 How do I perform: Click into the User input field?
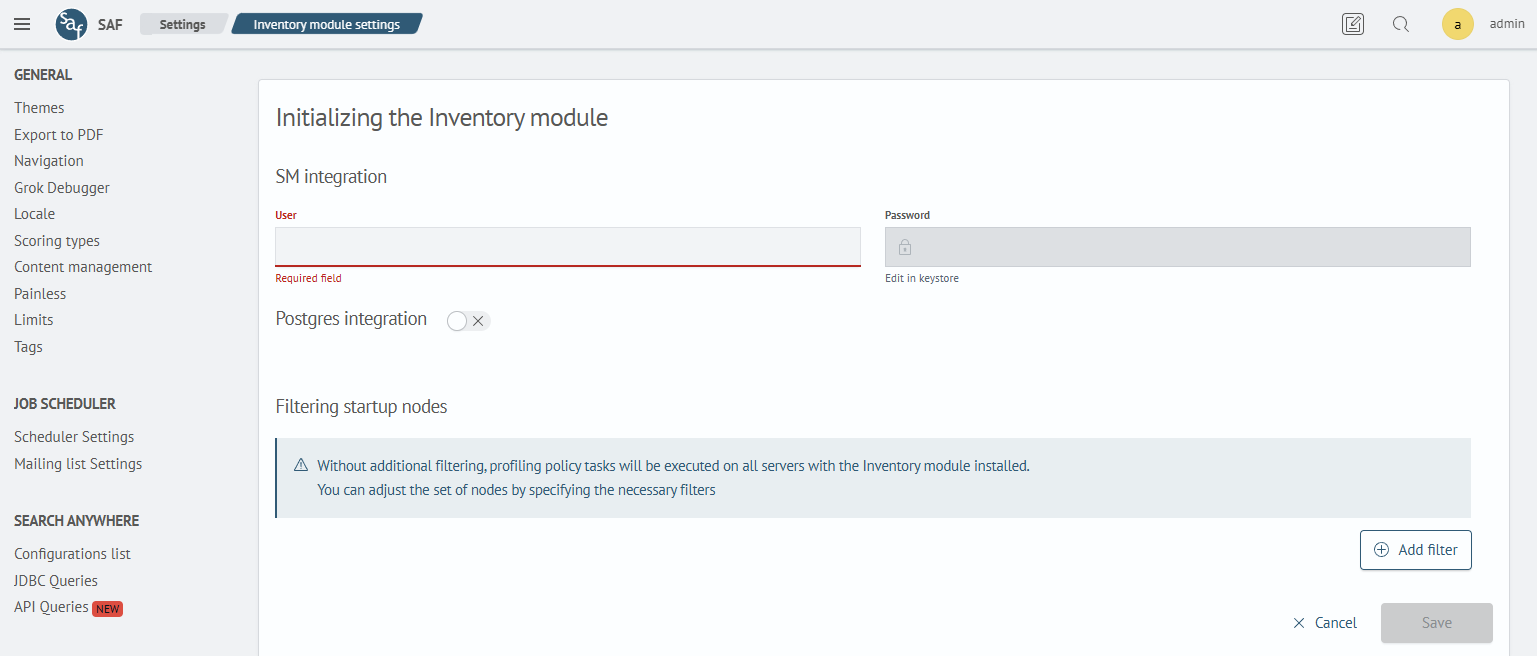568,247
